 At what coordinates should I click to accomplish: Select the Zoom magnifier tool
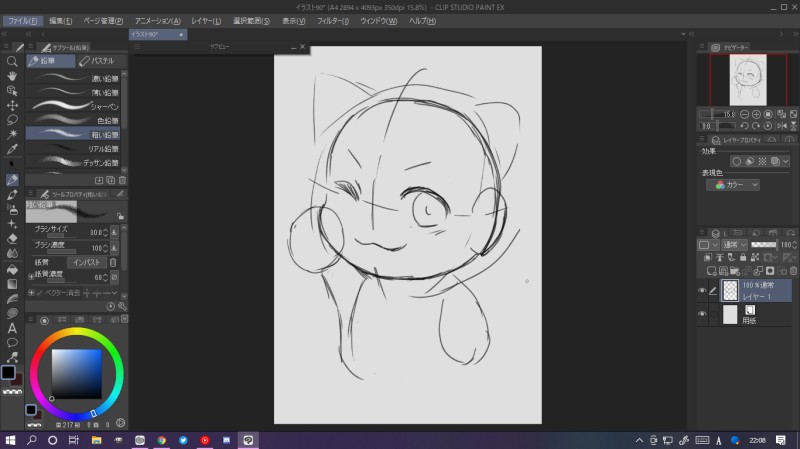pos(12,61)
